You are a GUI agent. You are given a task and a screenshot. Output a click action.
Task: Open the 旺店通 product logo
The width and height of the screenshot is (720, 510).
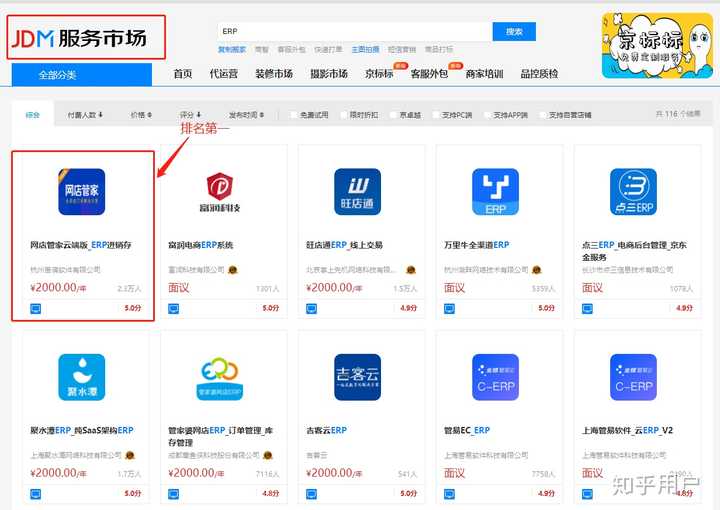[x=357, y=192]
